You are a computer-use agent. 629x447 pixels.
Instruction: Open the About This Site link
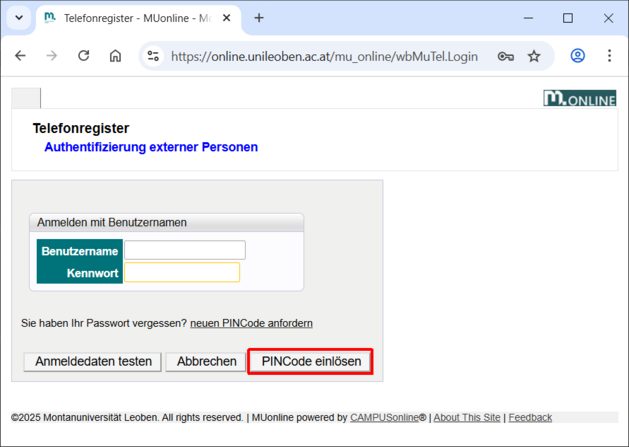(467, 418)
